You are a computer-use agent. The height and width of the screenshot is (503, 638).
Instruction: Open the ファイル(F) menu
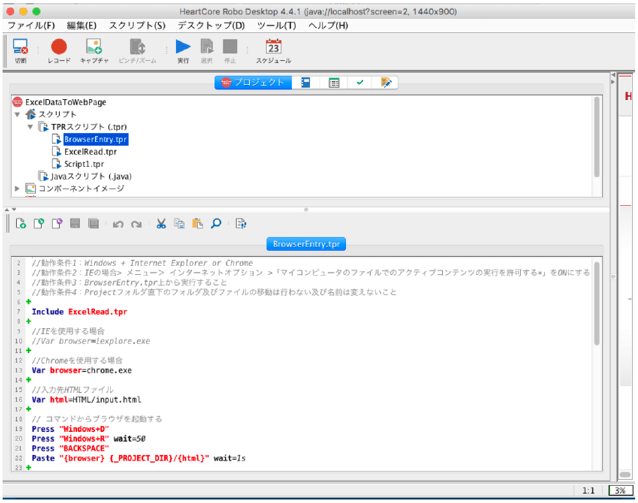tap(31, 26)
